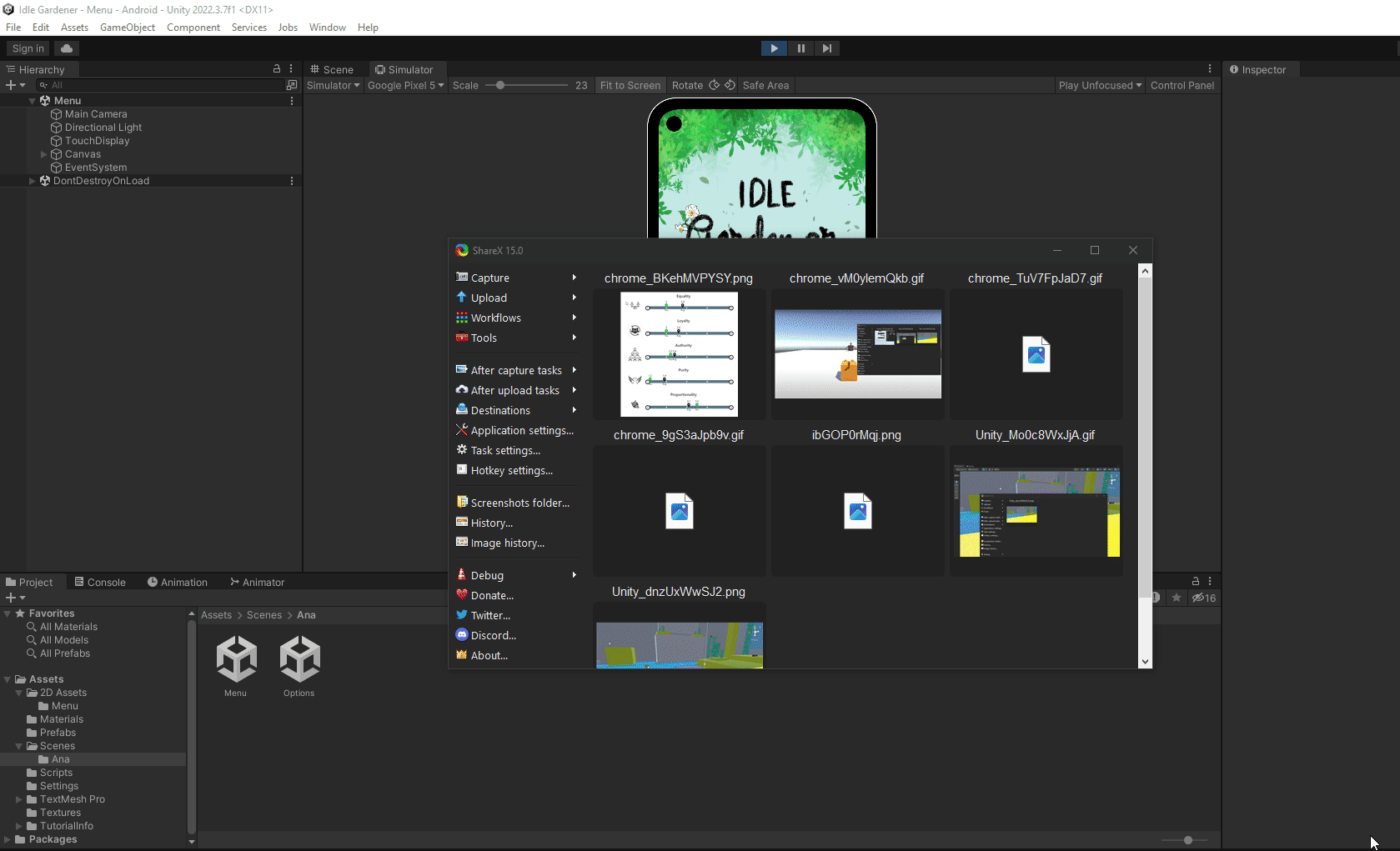Collapse the 2D Assets folder
Viewport: 1400px width, 851px height.
pos(19,693)
